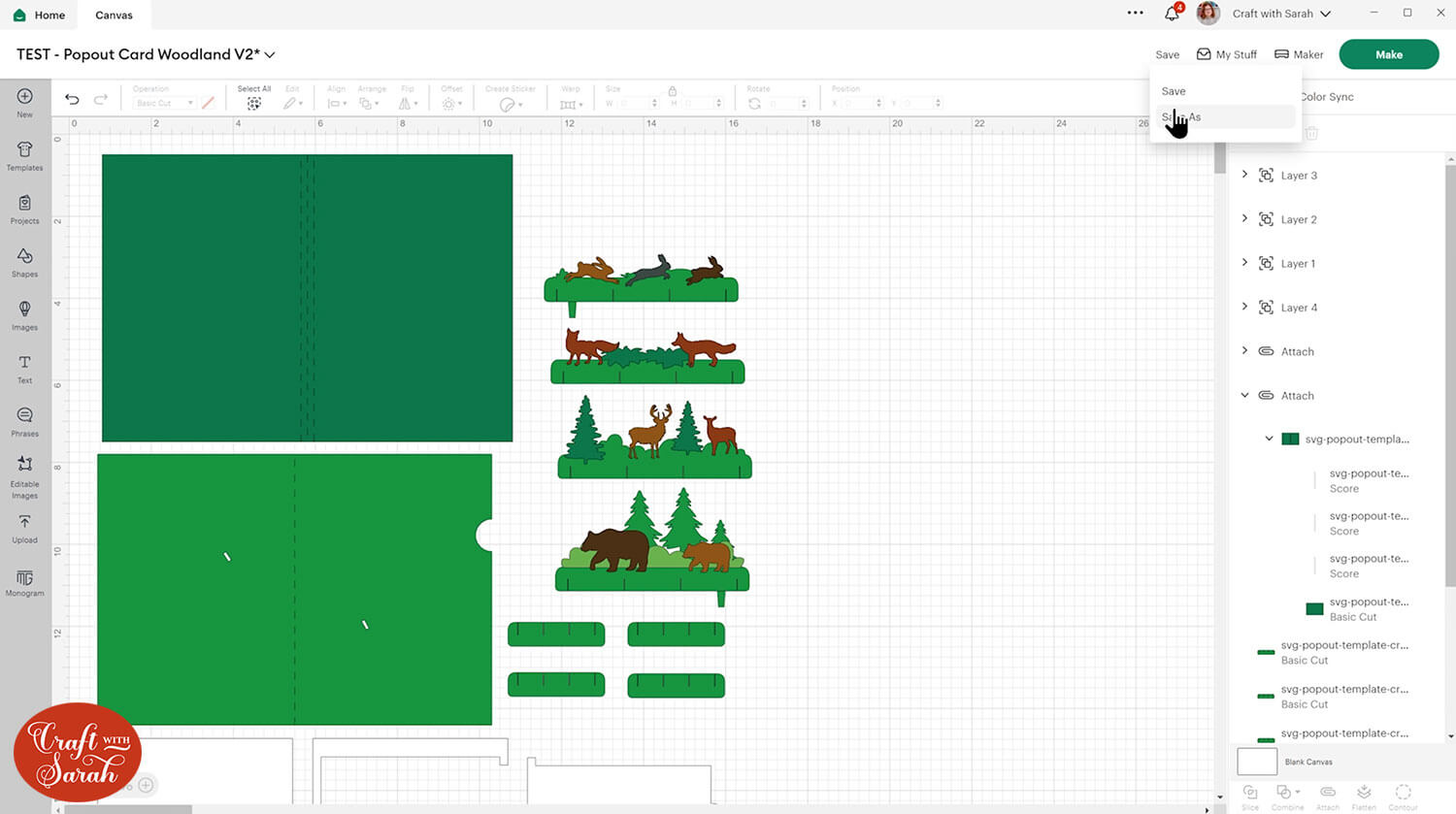
Task: Click the Blank Canvas color swatch
Action: [x=1257, y=762]
